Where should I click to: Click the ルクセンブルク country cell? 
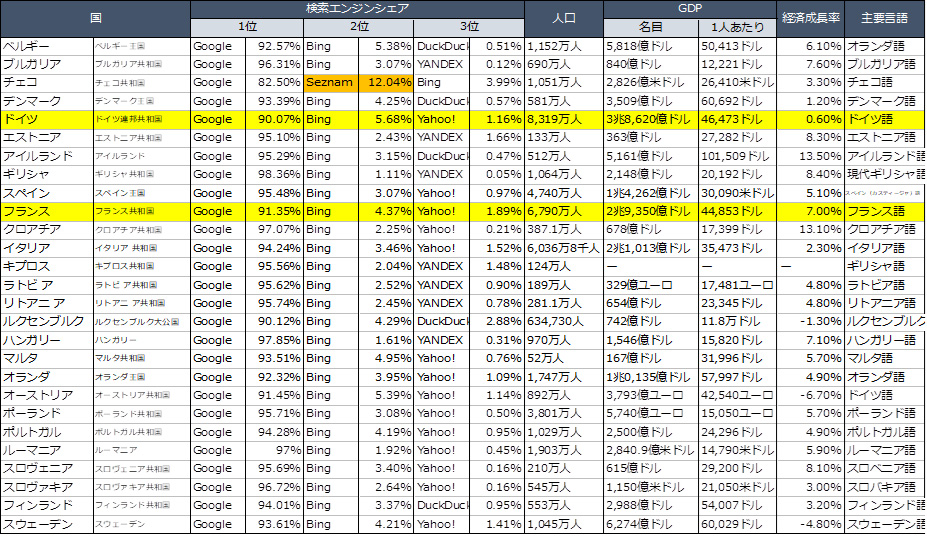click(47, 321)
